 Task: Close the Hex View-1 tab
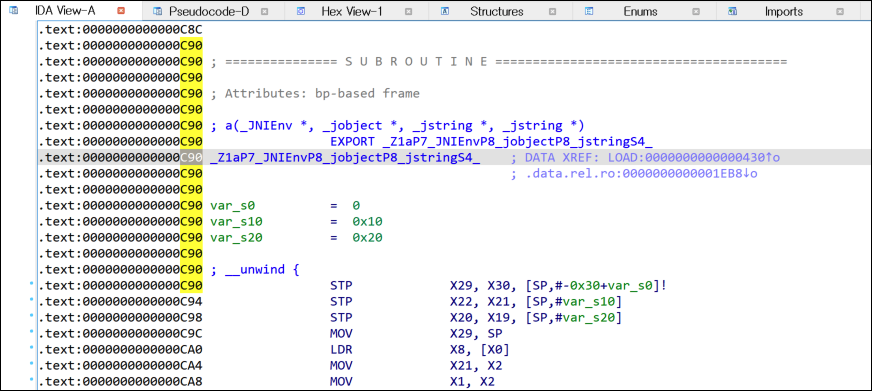[x=408, y=11]
